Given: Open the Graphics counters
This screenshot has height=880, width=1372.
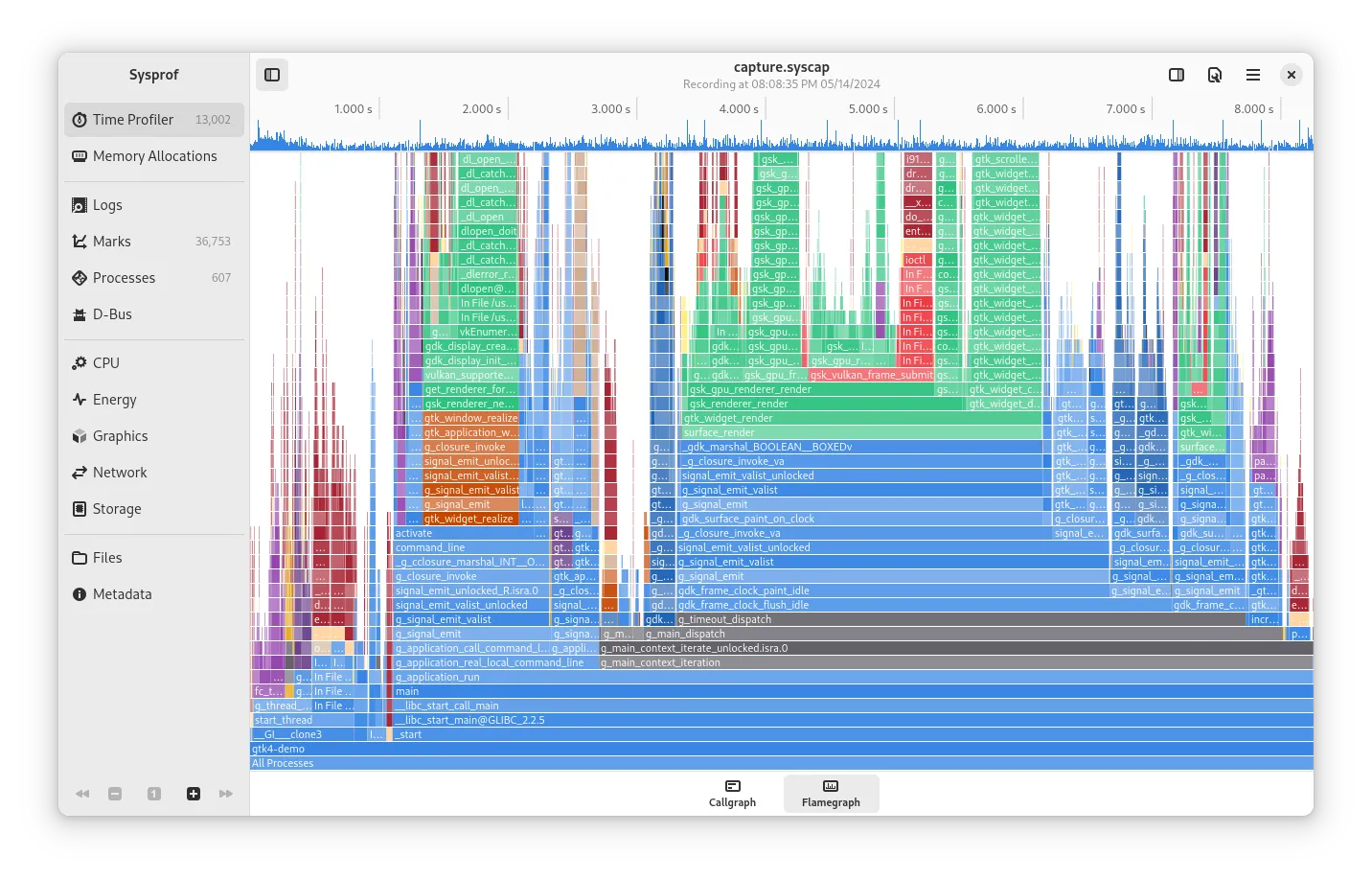Looking at the screenshot, I should [120, 435].
